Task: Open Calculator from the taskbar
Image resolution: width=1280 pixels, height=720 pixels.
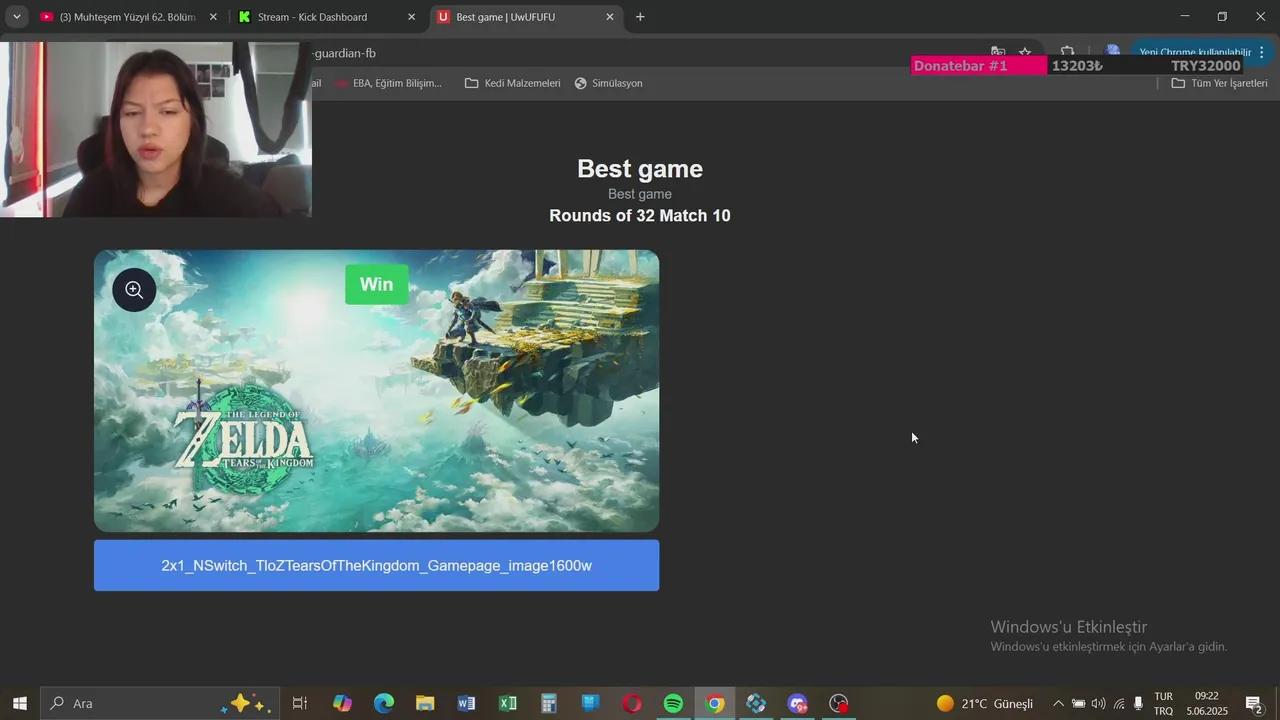Action: pyautogui.click(x=549, y=704)
